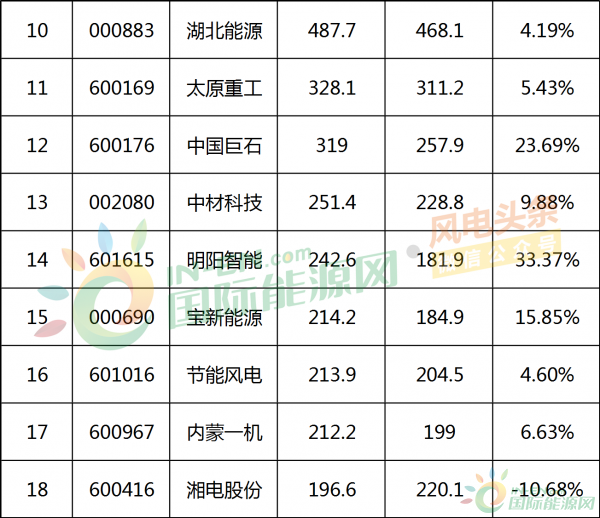This screenshot has width=600, height=518.
Task: Click company name 内蒙一机
Action: tap(224, 433)
